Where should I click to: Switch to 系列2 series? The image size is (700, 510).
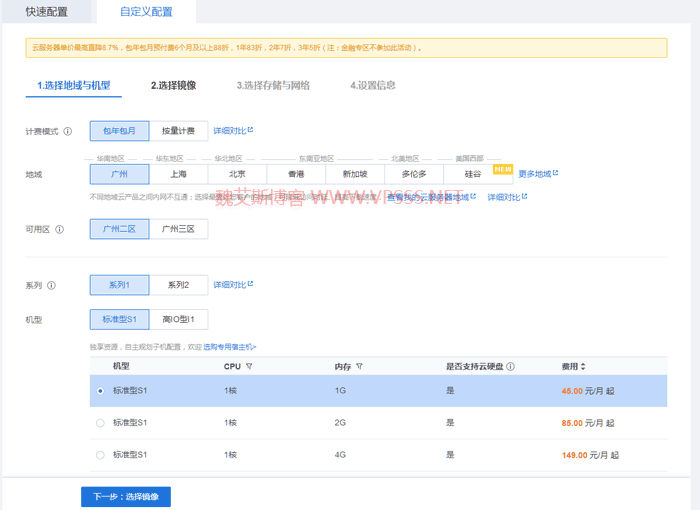(x=178, y=285)
